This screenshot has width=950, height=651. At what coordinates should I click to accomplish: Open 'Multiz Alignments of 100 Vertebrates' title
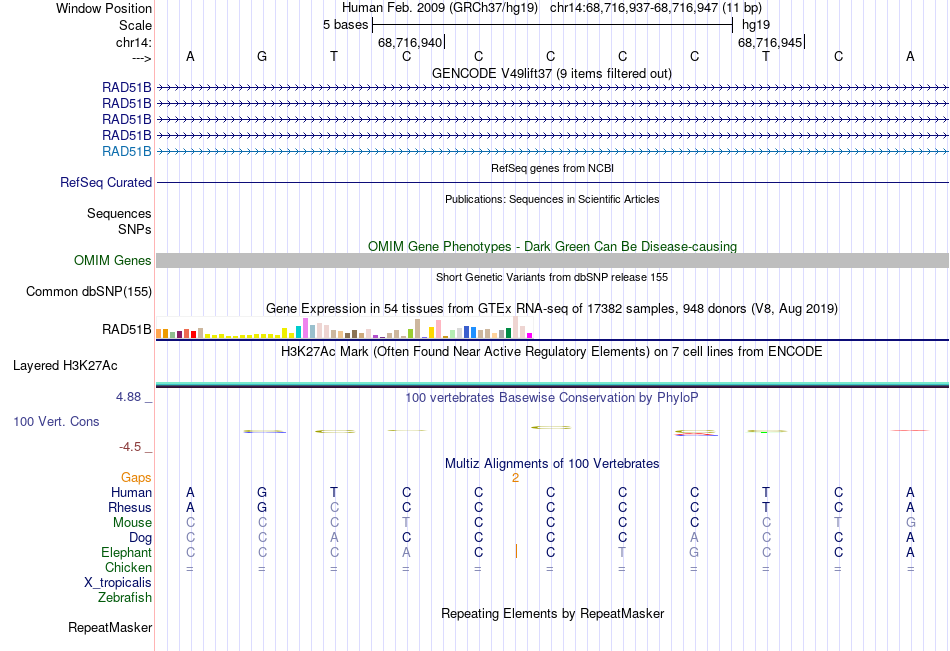click(x=552, y=464)
